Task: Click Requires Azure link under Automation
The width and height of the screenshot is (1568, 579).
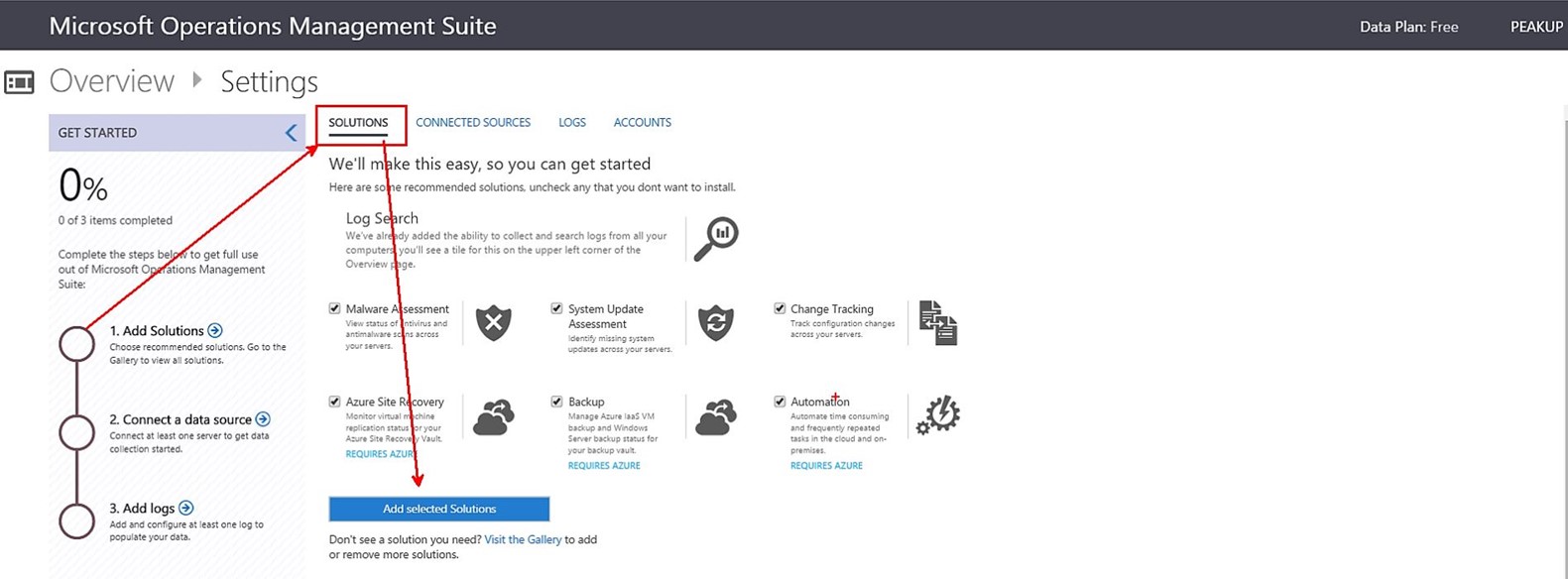Action: 826,465
